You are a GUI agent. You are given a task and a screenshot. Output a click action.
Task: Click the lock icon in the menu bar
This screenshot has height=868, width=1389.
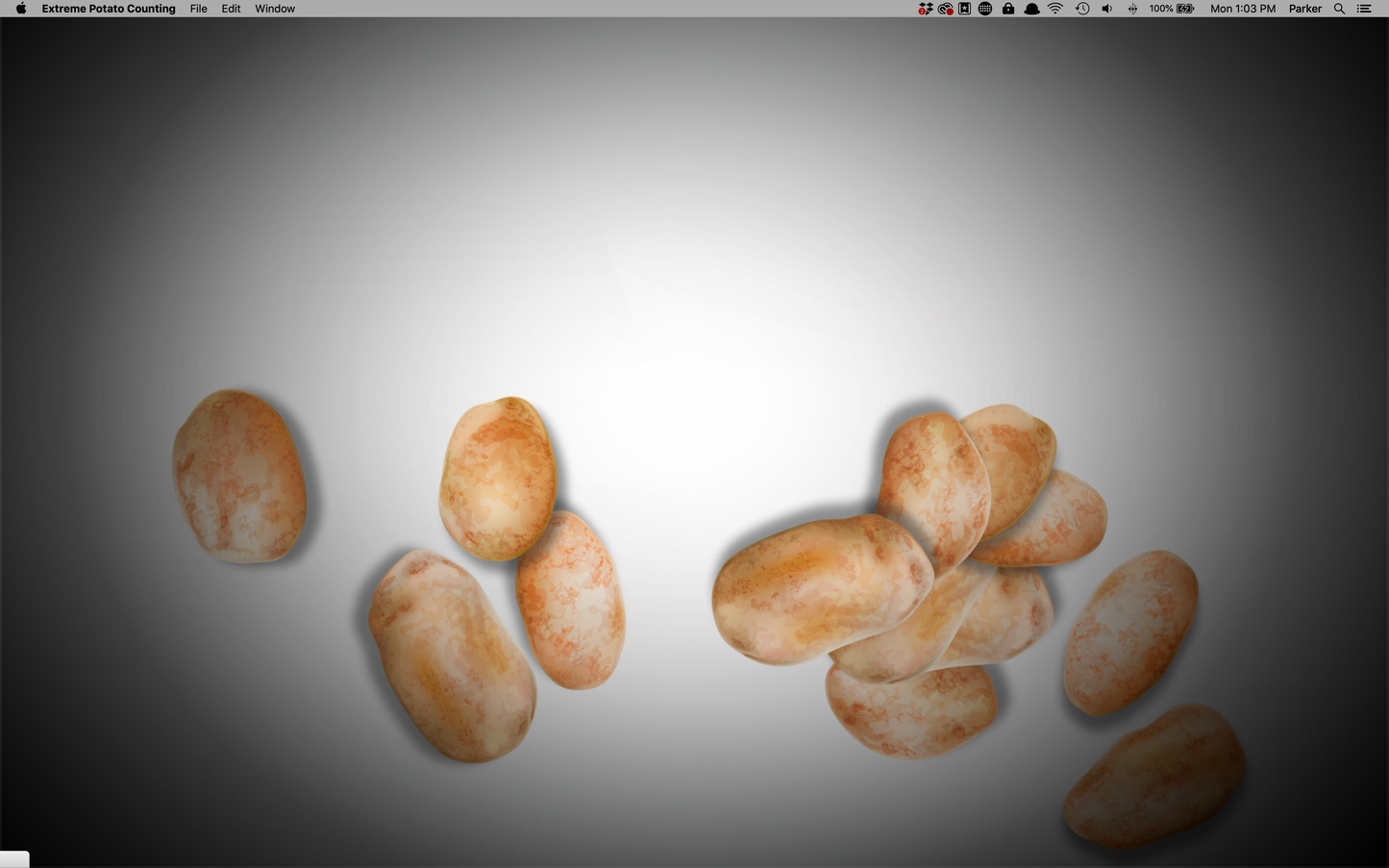point(1007,9)
